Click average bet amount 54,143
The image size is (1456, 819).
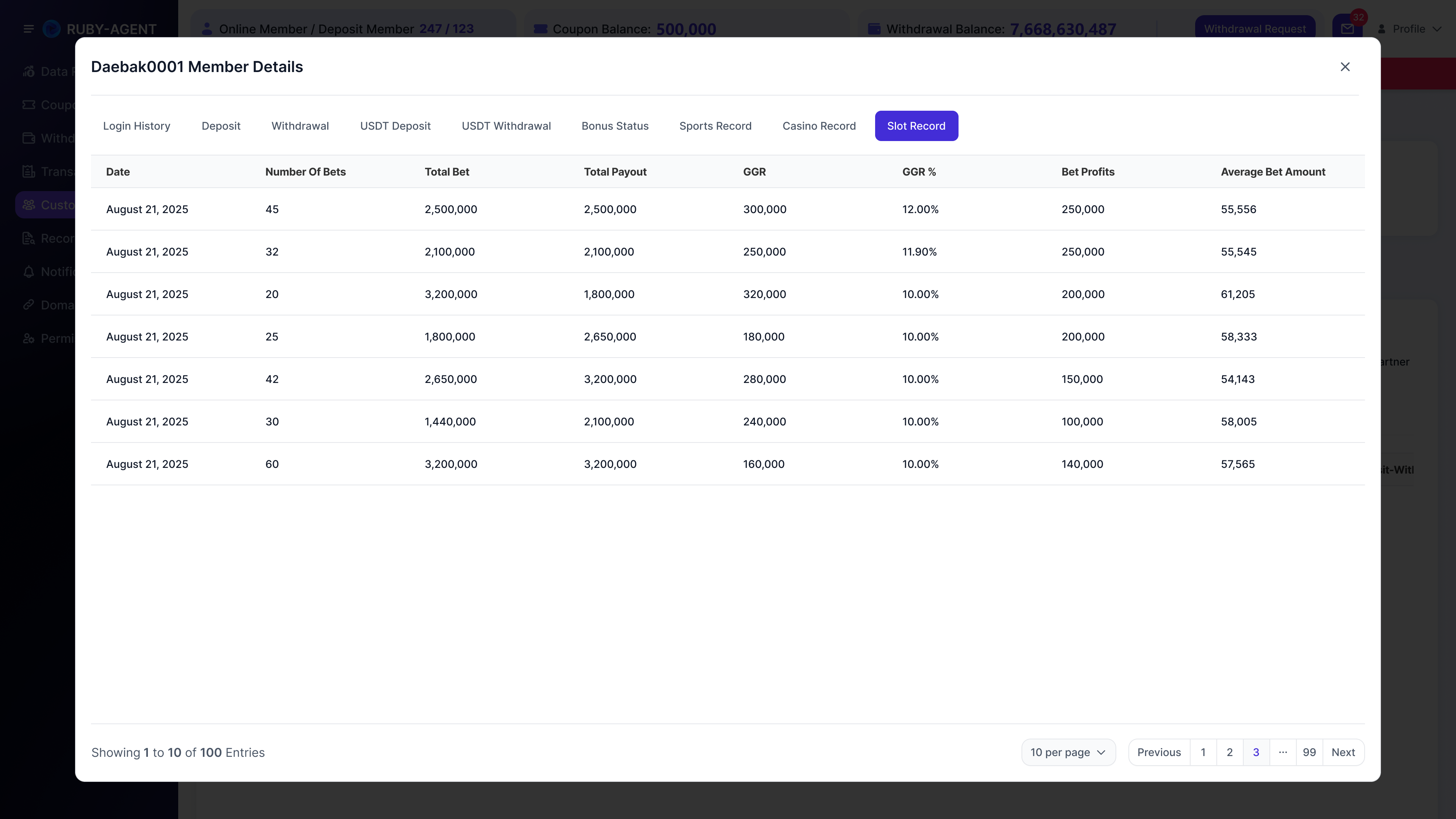tap(1237, 379)
